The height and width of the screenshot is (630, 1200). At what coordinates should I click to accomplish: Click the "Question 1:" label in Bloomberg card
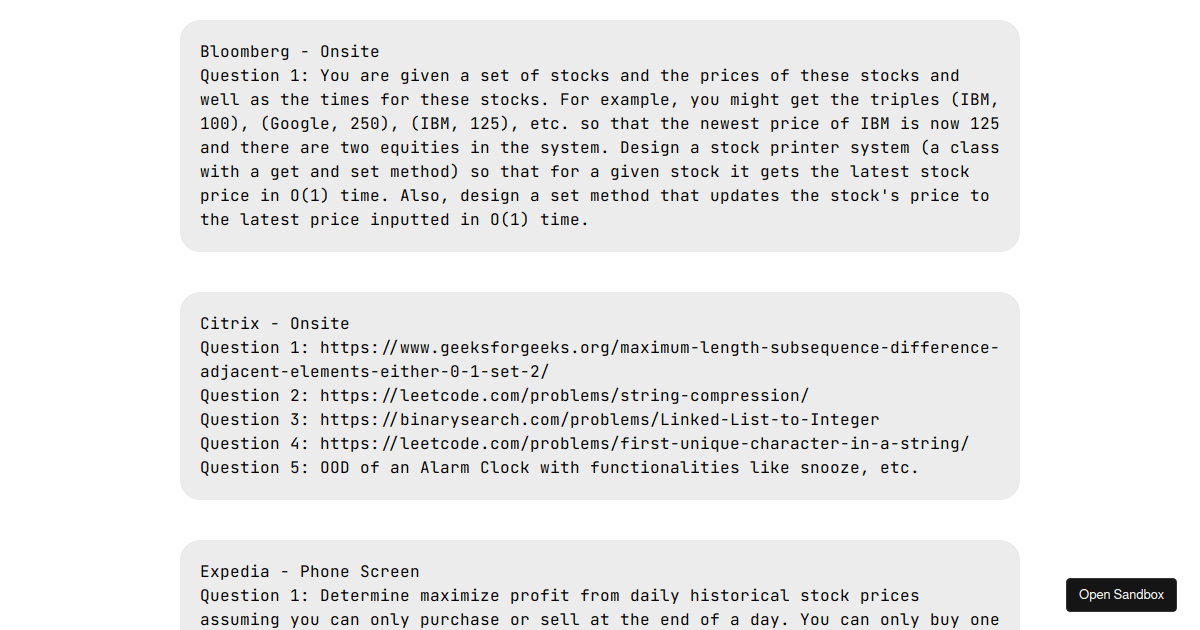[x=254, y=76]
